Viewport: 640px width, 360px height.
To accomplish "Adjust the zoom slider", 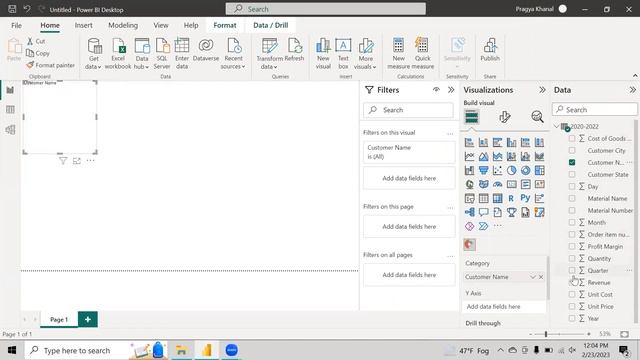I will (x=546, y=334).
